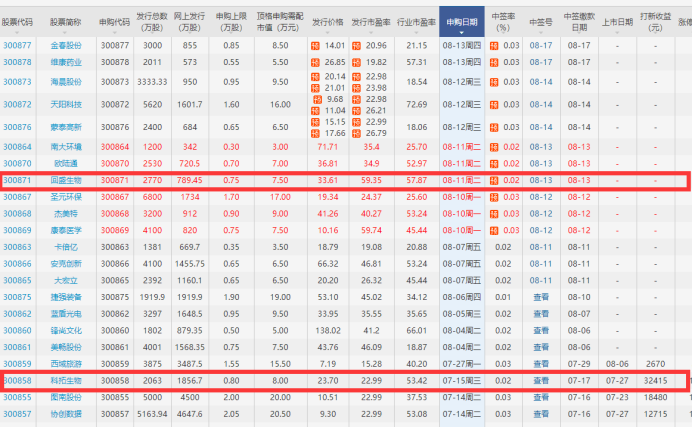Viewport: 692px width, 427px height.
Task: Click the 中签率 预 icon in the 300876 row
Action: [x=494, y=127]
